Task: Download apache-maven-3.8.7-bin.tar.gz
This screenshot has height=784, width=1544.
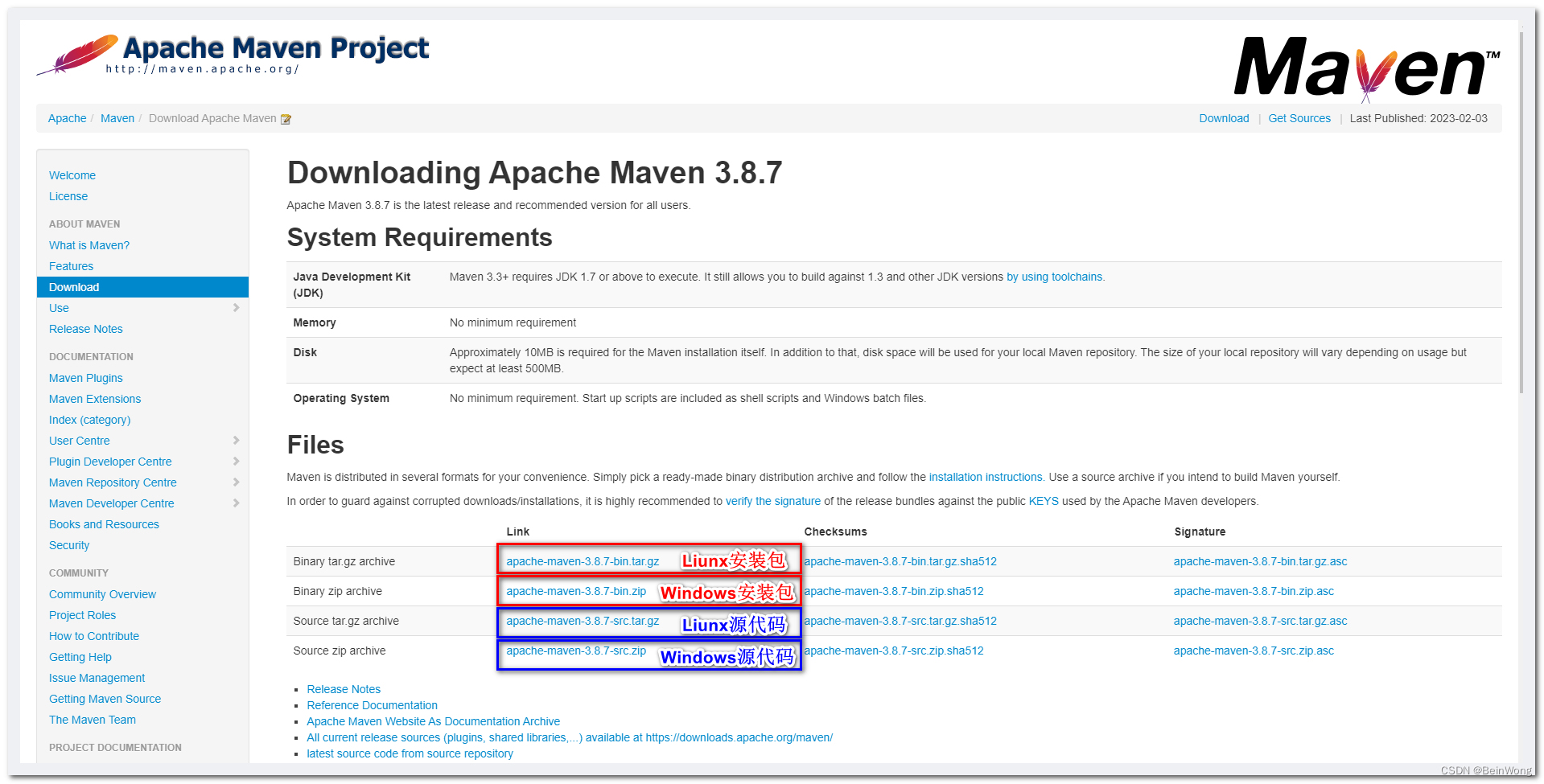Action: (583, 561)
